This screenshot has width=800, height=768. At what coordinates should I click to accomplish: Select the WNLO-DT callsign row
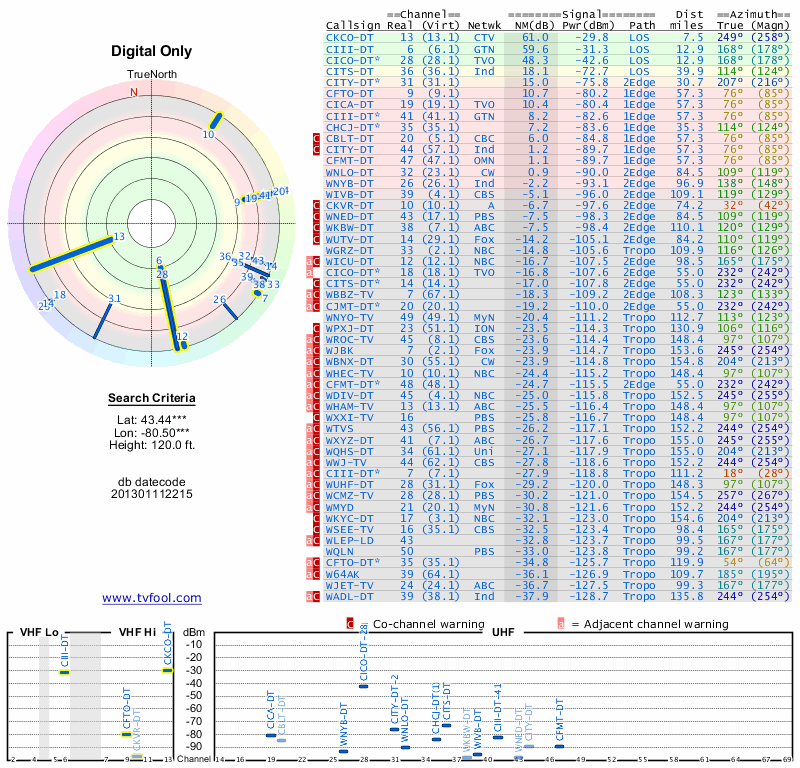click(350, 172)
